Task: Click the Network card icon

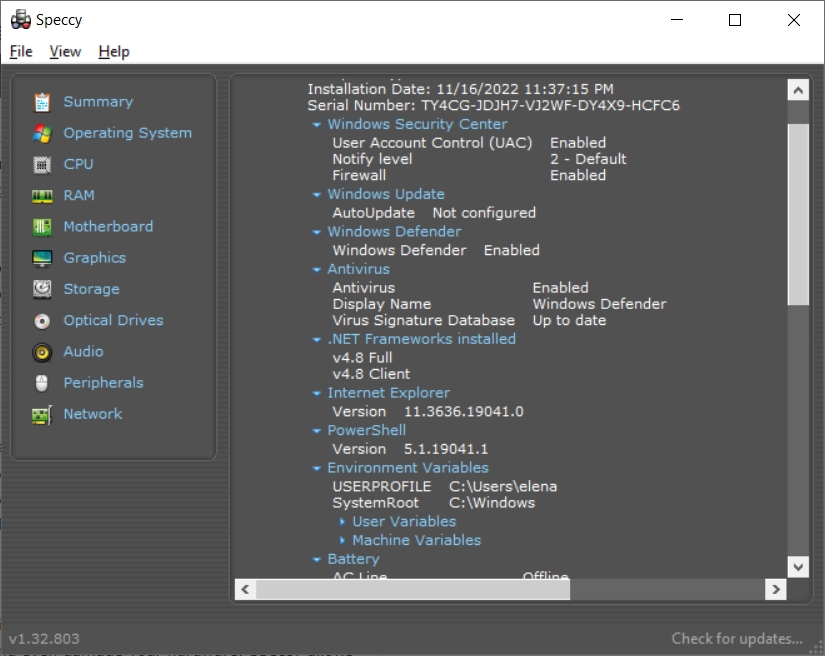Action: (42, 415)
